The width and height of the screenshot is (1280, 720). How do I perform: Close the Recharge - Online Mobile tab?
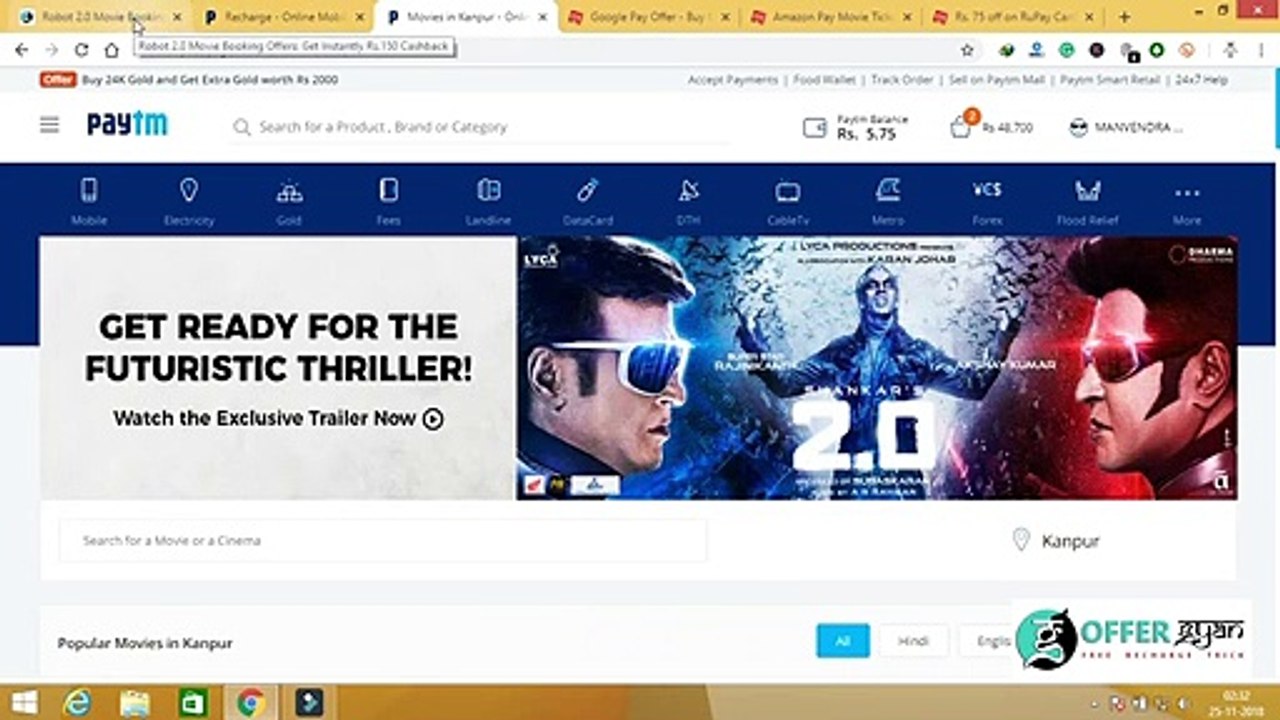point(360,17)
